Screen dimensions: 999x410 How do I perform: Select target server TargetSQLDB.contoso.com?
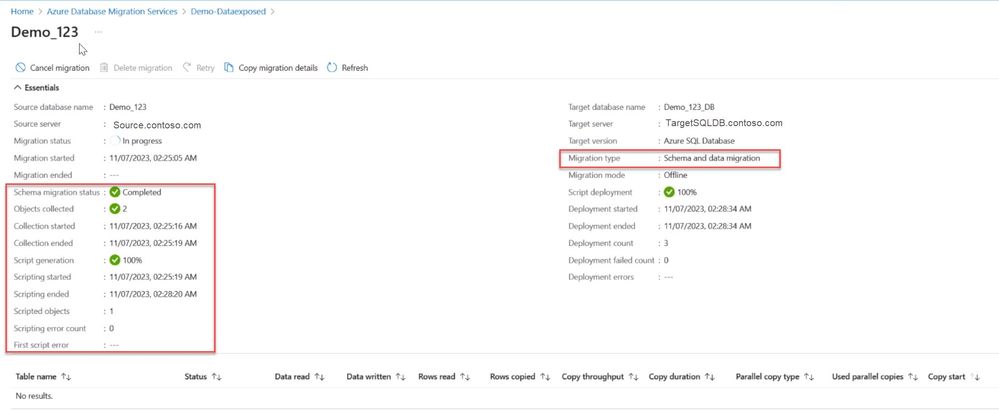click(724, 124)
